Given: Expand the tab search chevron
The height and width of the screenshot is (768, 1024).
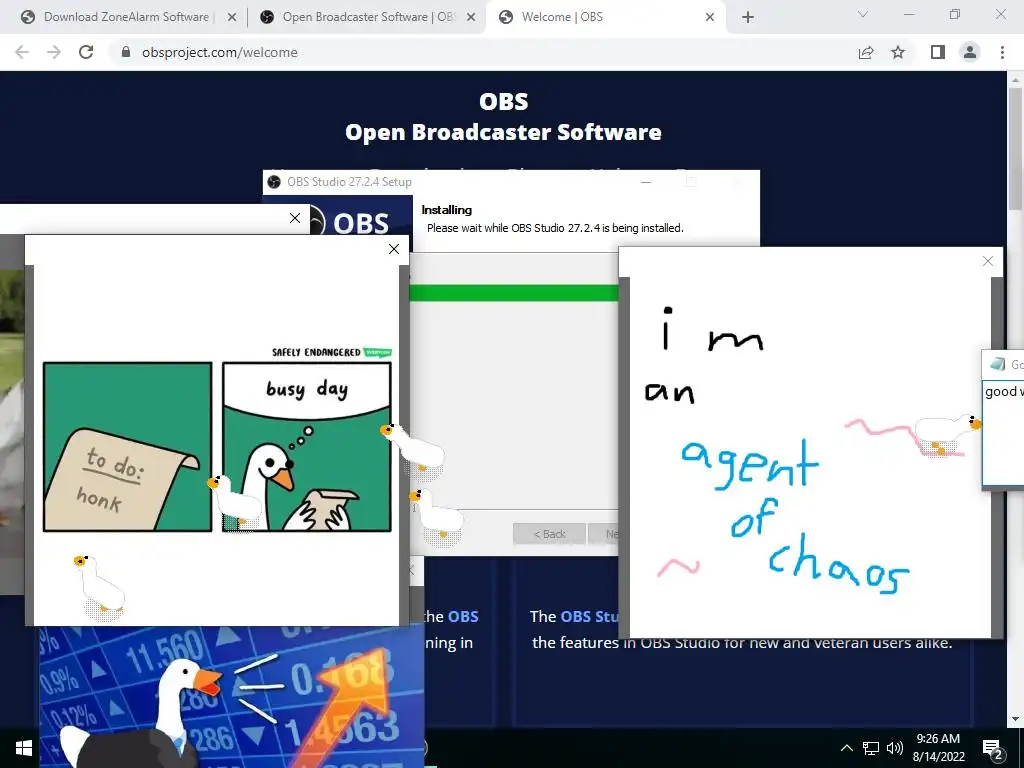Looking at the screenshot, I should coord(863,14).
